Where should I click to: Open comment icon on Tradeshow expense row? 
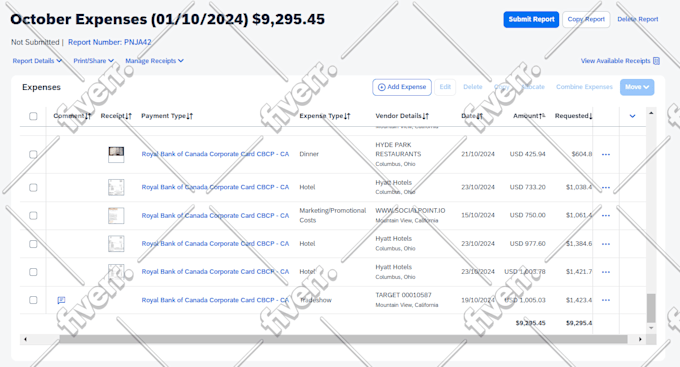(61, 300)
